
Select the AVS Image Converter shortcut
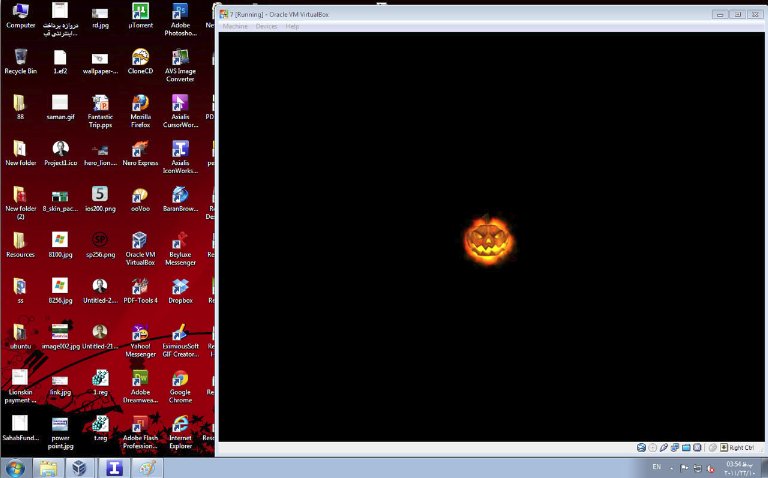(x=180, y=66)
